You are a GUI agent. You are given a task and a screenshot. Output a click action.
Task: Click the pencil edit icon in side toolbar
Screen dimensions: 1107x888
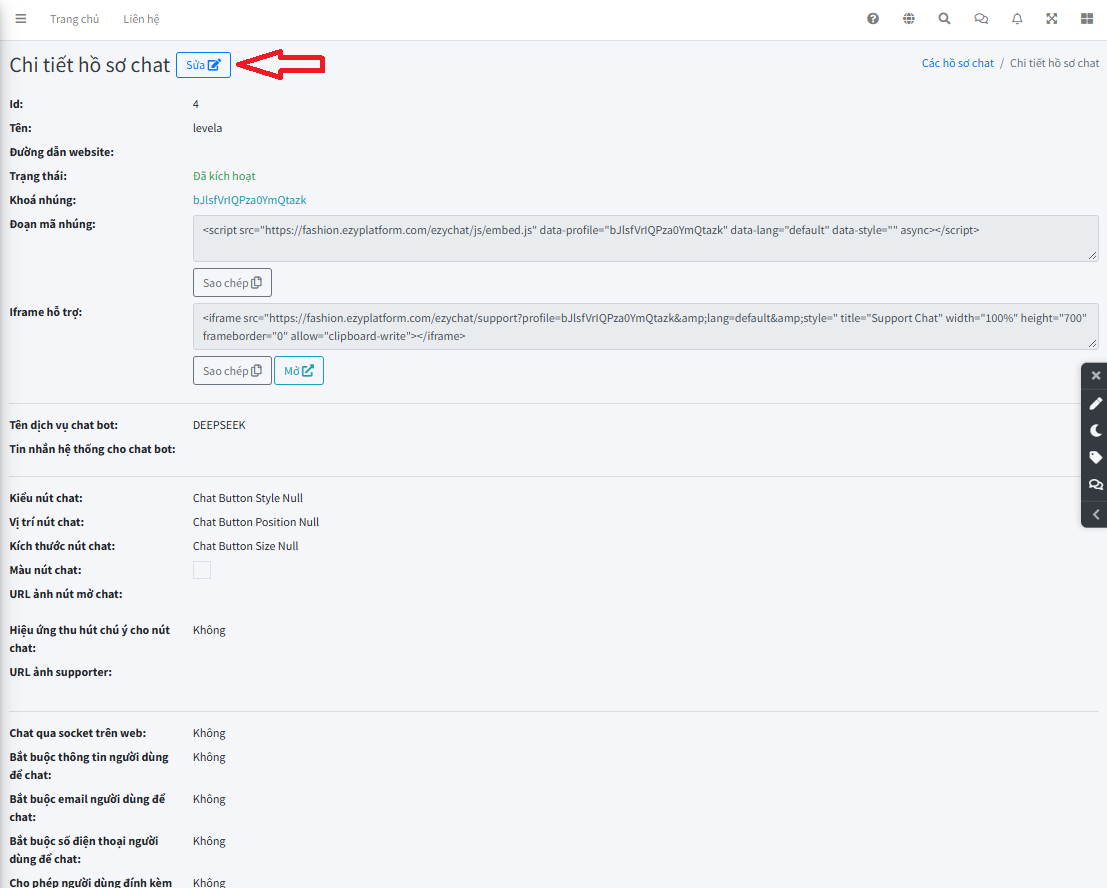1096,403
